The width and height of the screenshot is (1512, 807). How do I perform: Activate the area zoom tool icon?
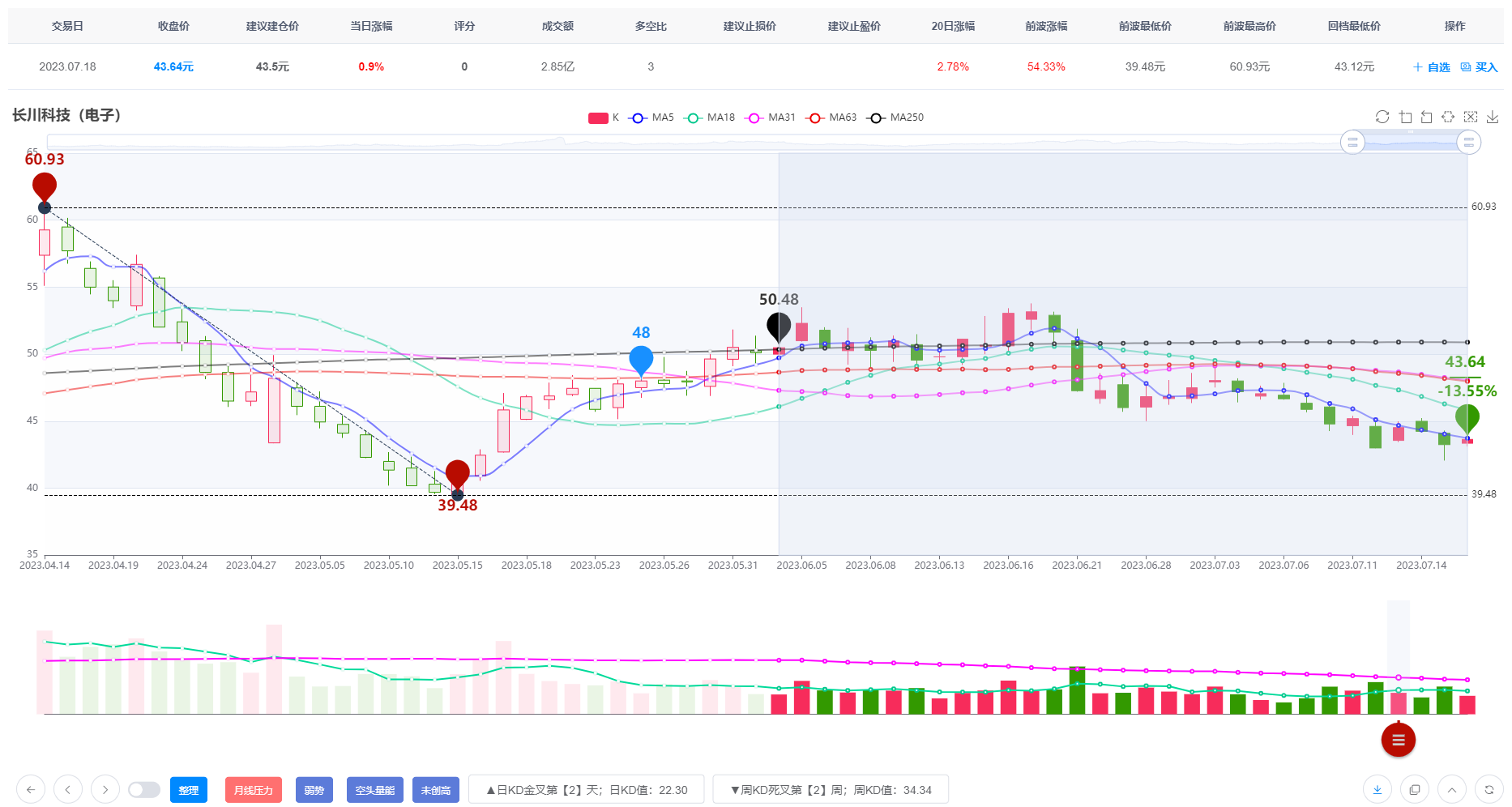[1405, 117]
